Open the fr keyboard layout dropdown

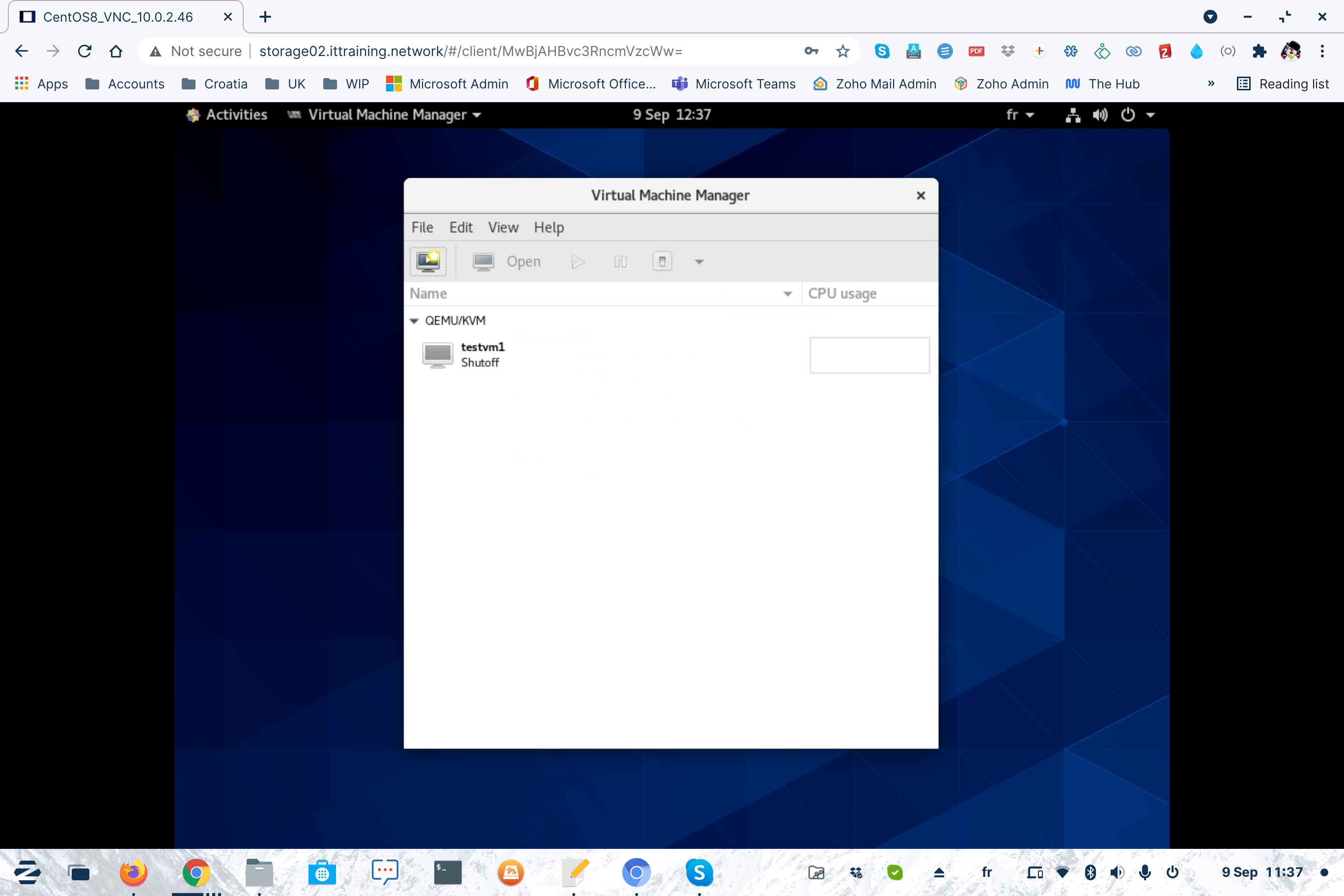coord(1020,115)
